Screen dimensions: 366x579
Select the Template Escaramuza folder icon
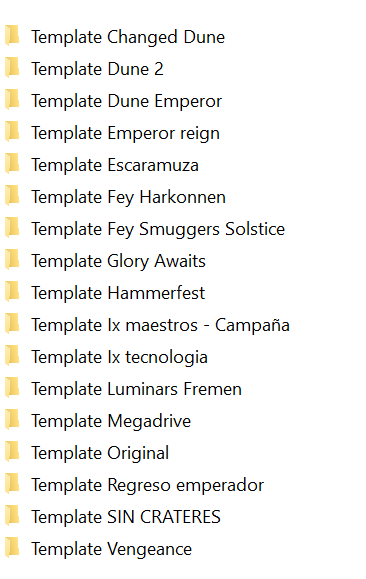click(x=12, y=164)
